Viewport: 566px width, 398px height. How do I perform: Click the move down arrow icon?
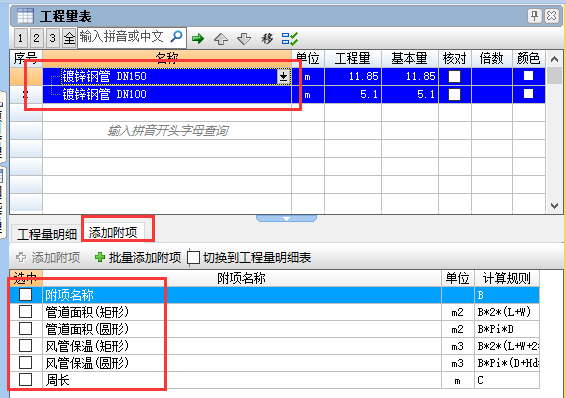[x=244, y=39]
